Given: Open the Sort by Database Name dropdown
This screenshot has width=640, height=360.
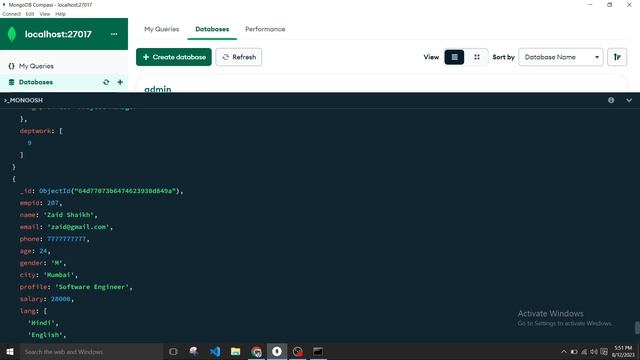Looking at the screenshot, I should click(561, 57).
